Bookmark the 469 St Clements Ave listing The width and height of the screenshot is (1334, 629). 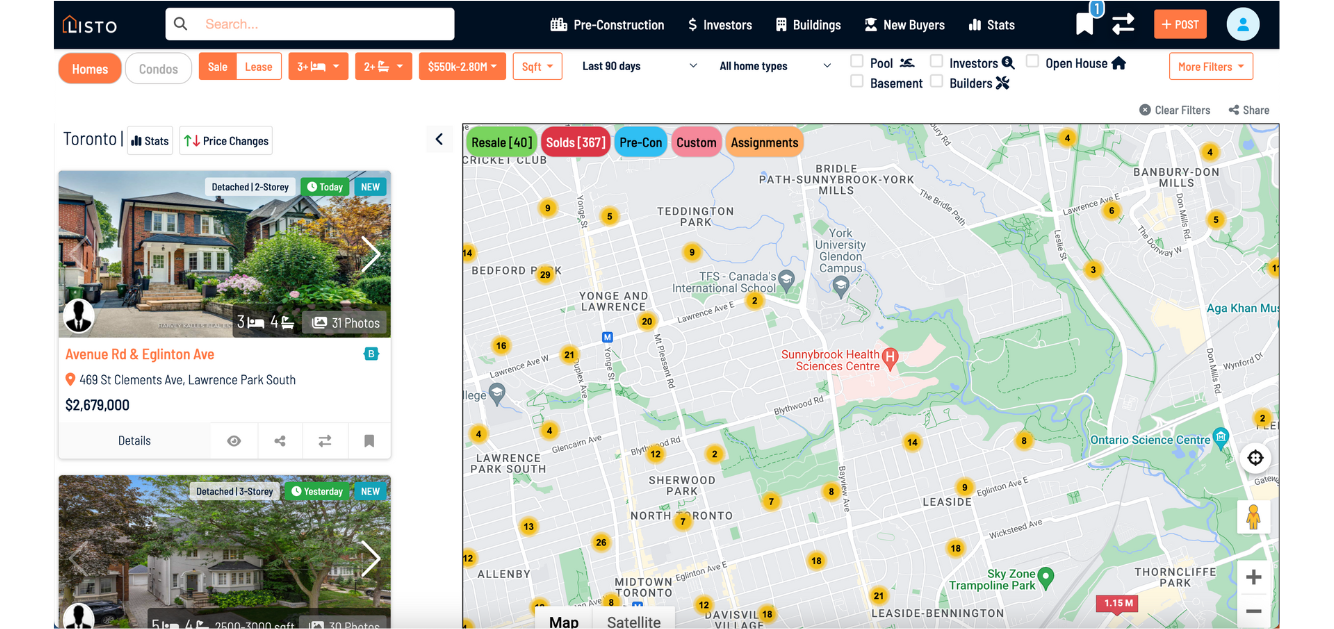(x=369, y=441)
